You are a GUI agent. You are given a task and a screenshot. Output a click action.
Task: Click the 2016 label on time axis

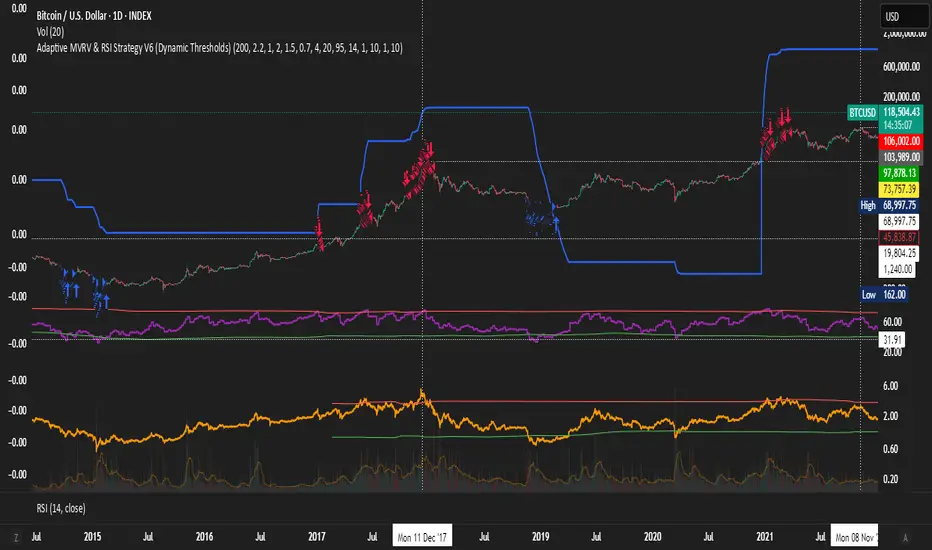[x=204, y=537]
